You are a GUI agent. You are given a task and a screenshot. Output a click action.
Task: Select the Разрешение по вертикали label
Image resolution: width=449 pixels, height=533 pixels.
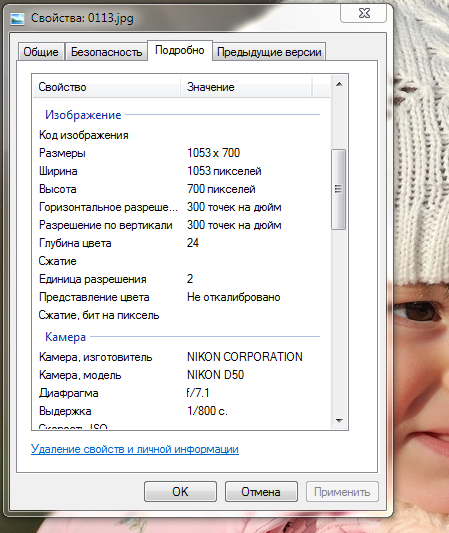(x=106, y=225)
